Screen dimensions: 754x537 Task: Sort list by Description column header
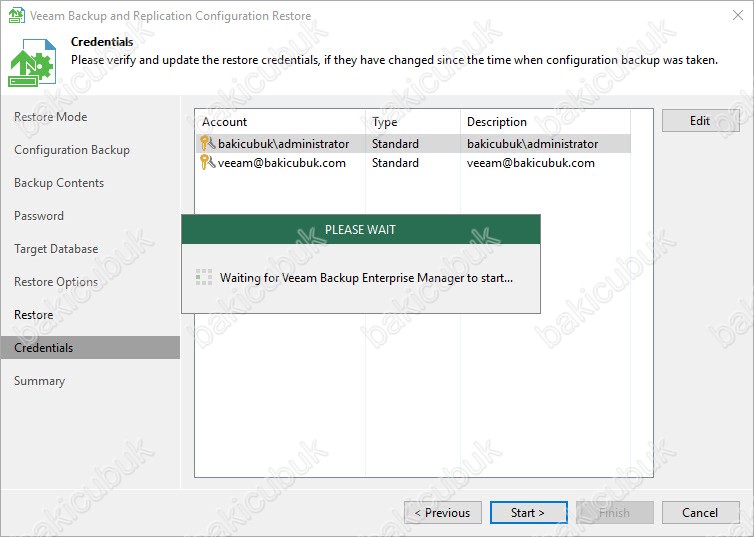[545, 122]
